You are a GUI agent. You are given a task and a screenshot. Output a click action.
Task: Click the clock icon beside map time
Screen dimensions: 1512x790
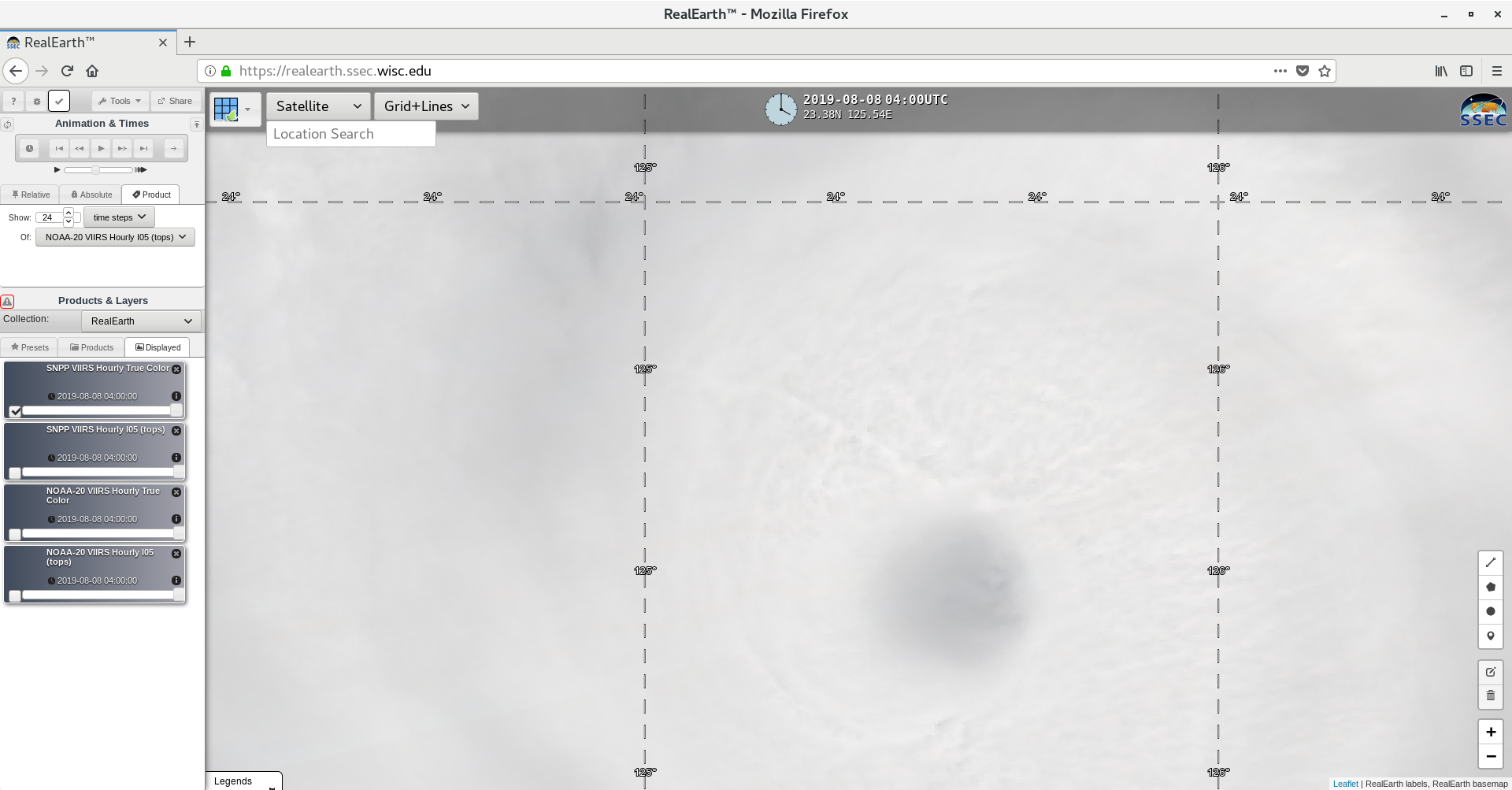(781, 109)
